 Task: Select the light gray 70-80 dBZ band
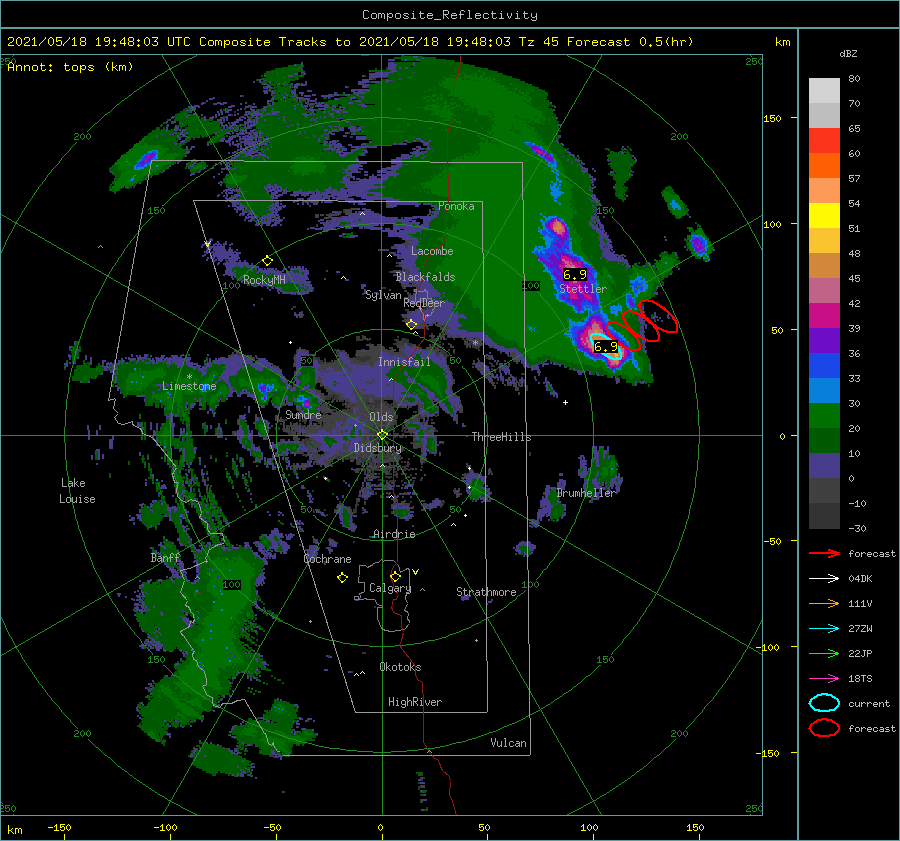[824, 91]
